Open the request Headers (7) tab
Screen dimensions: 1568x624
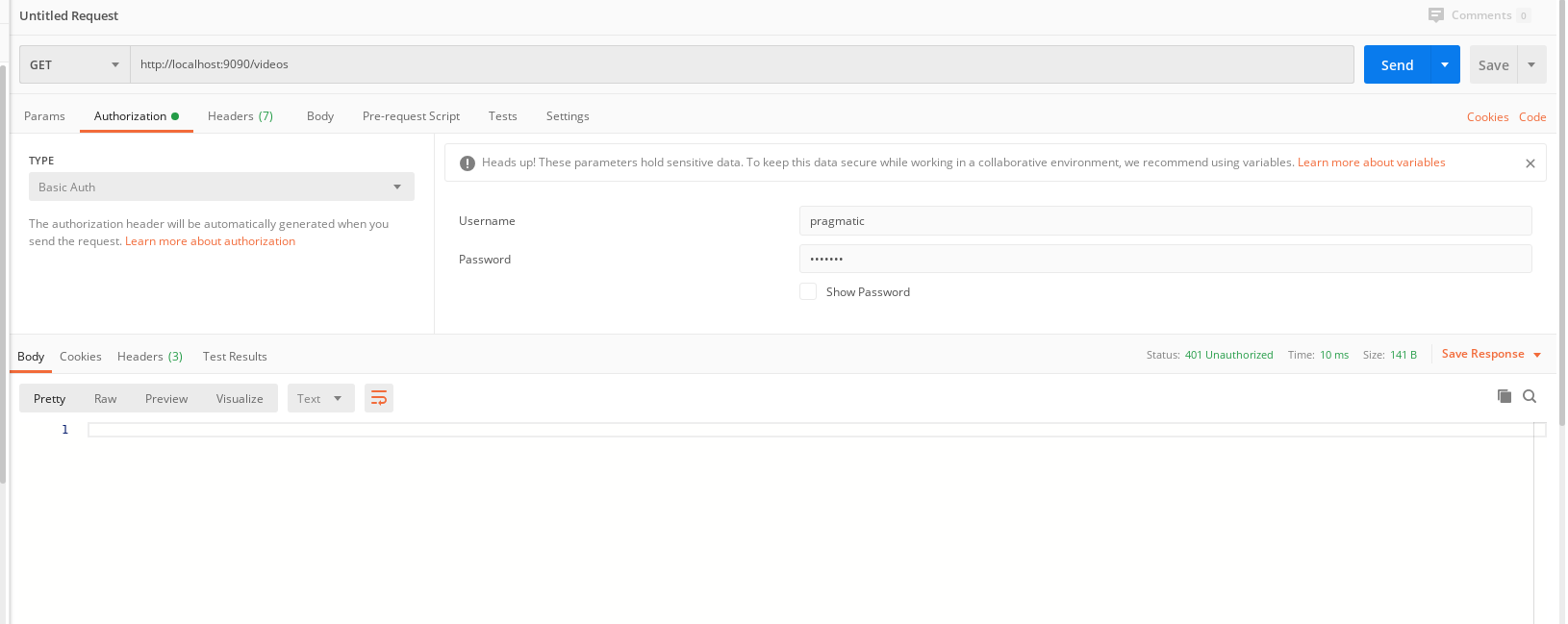[x=240, y=116]
